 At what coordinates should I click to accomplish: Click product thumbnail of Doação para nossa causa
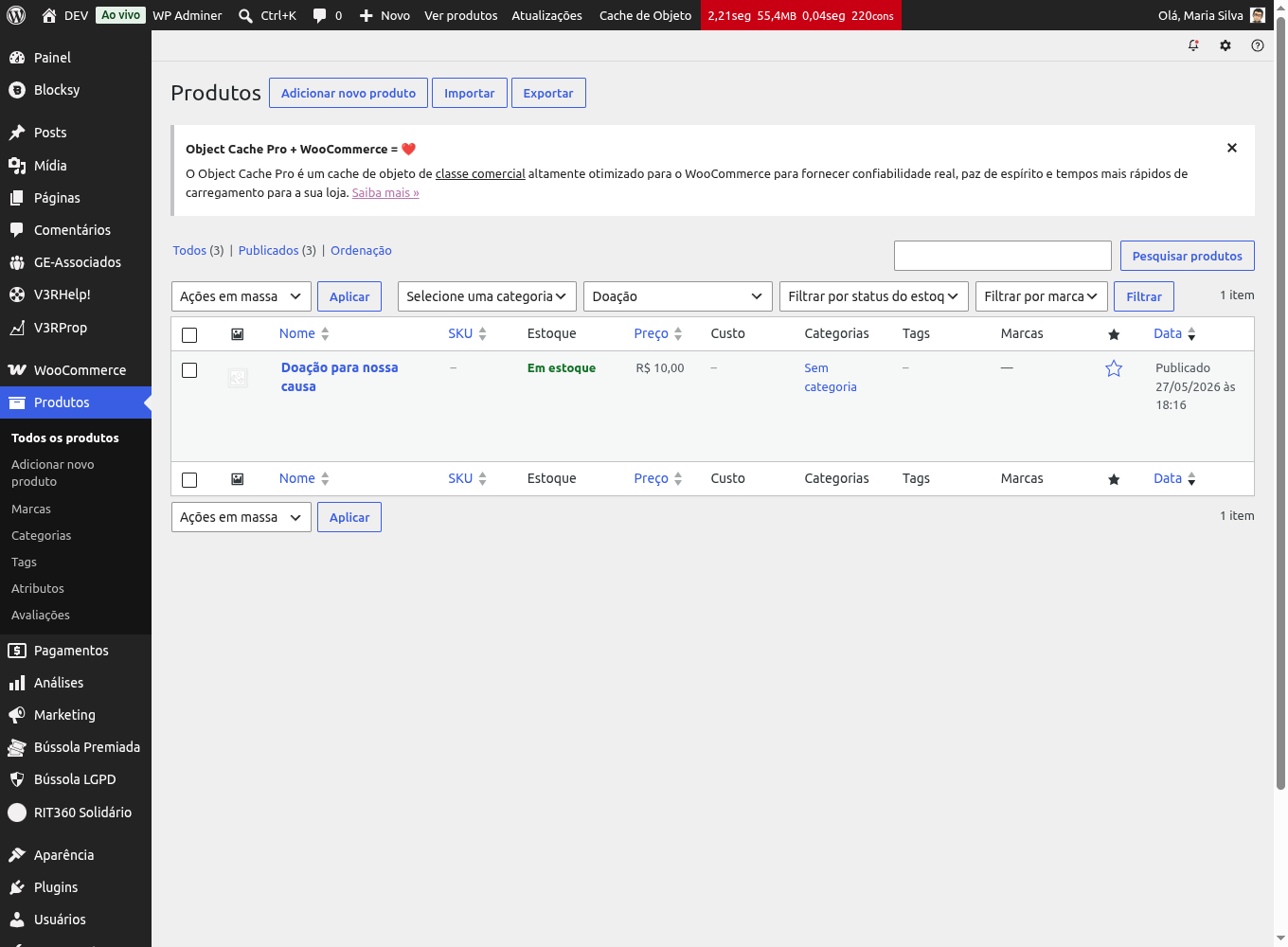238,378
